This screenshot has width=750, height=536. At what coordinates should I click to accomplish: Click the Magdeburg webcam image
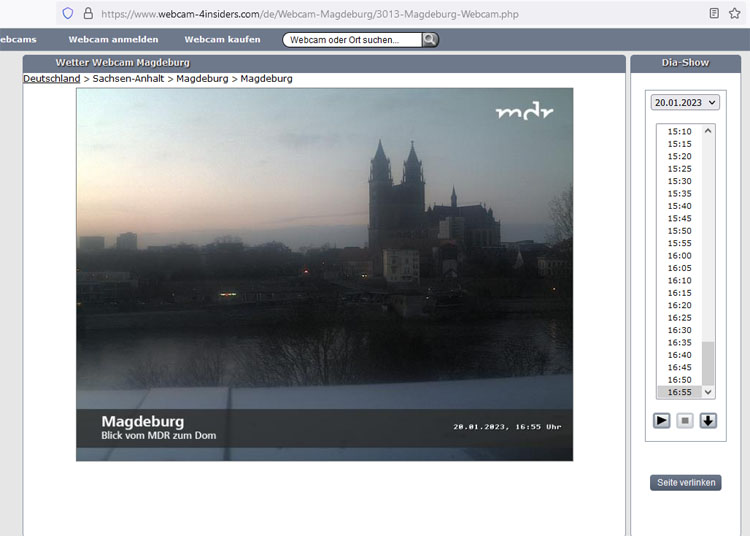(x=324, y=274)
